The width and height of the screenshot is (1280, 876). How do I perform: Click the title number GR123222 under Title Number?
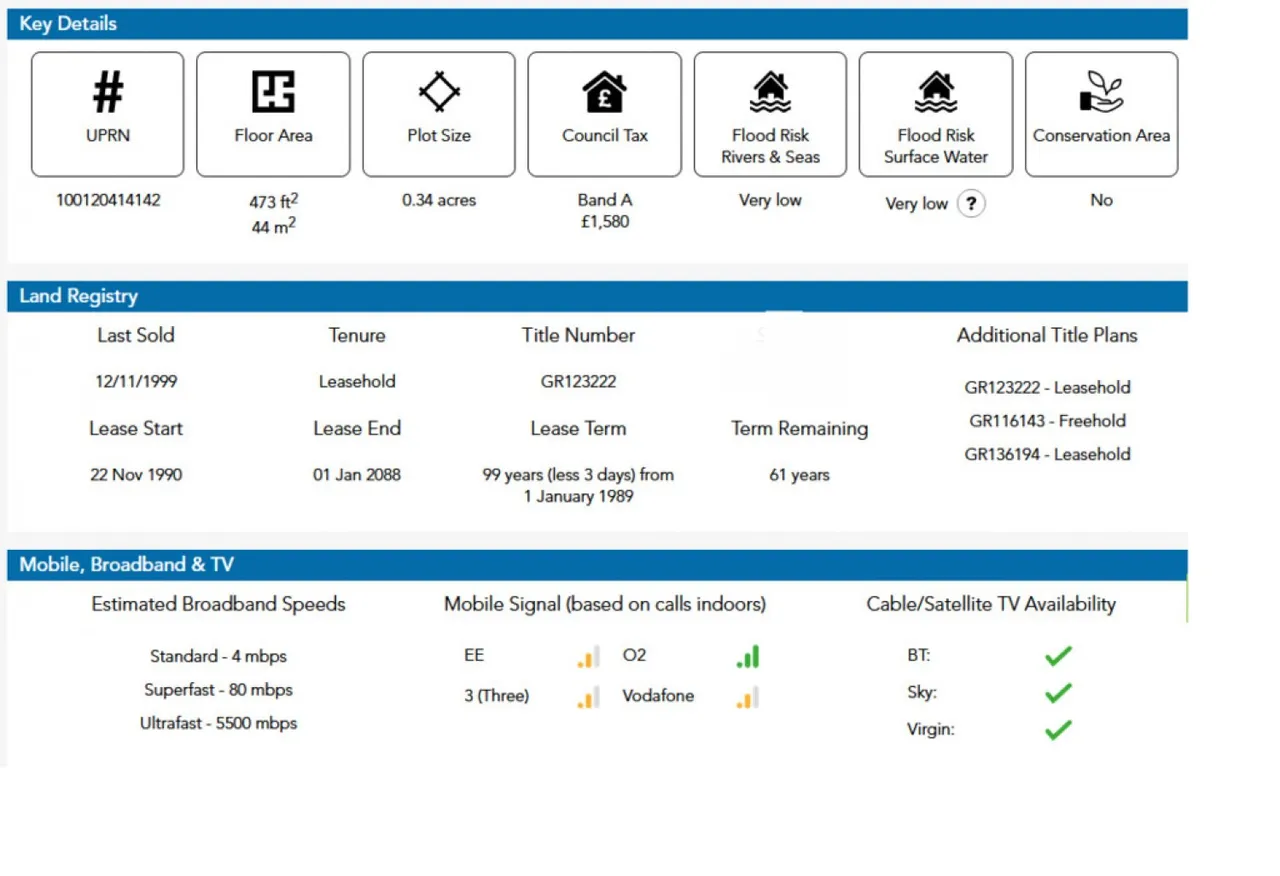578,382
